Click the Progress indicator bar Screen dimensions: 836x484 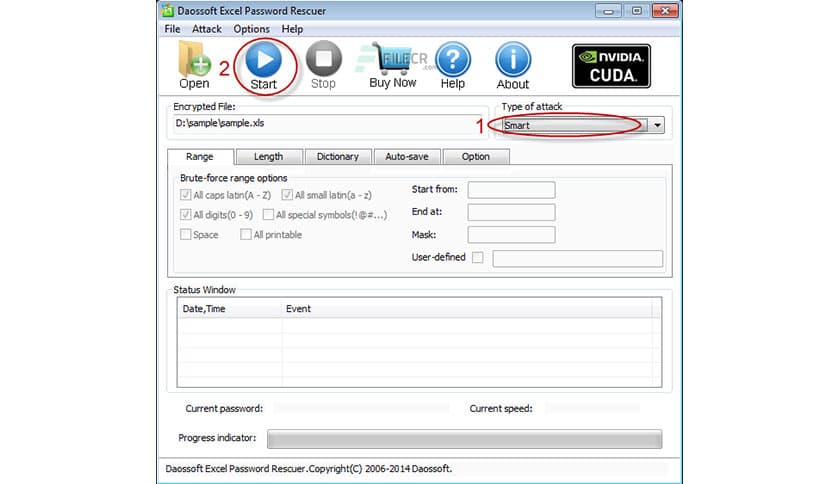[x=464, y=439]
